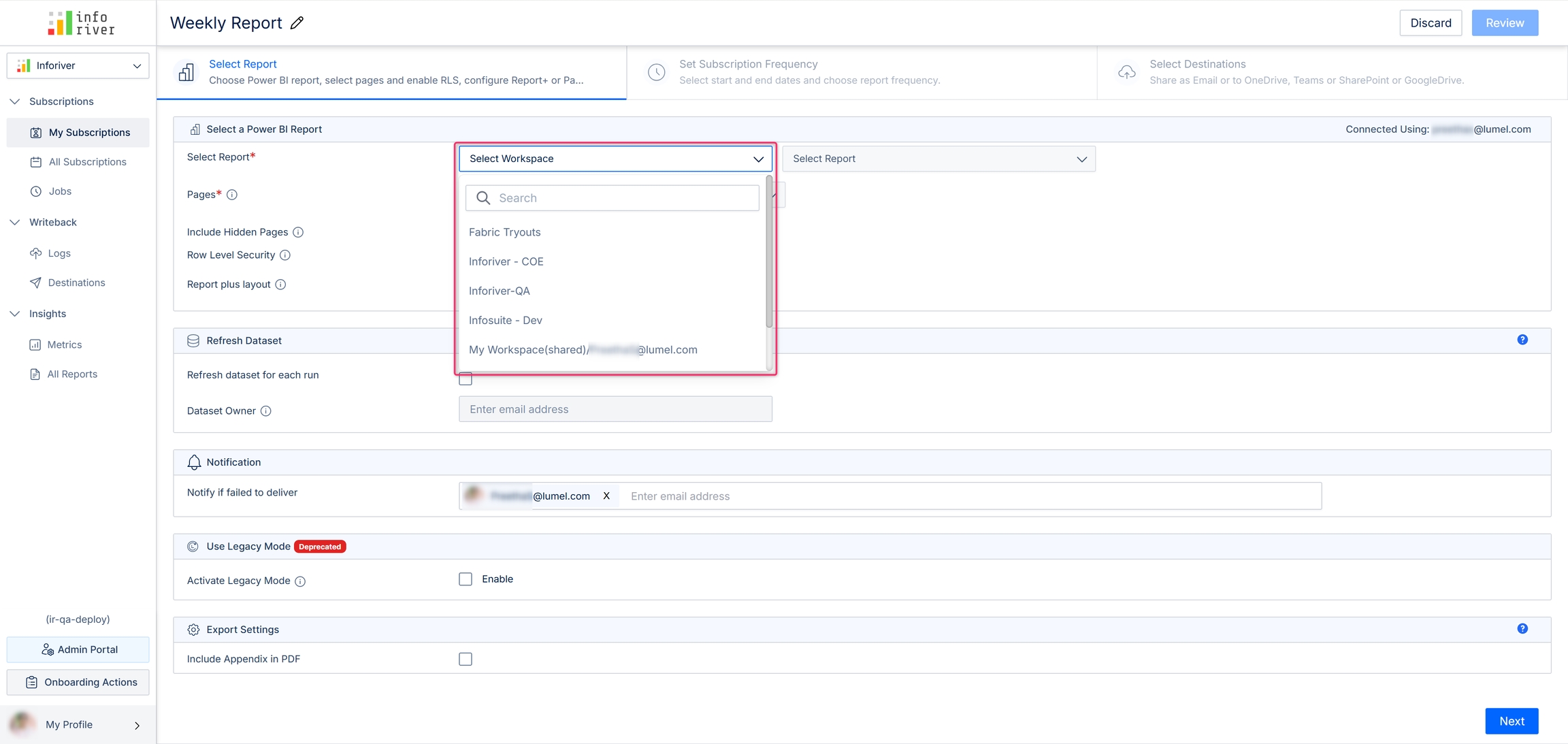Enable the Activate Legacy Mode checkbox
This screenshot has height=744, width=1568.
click(x=465, y=579)
